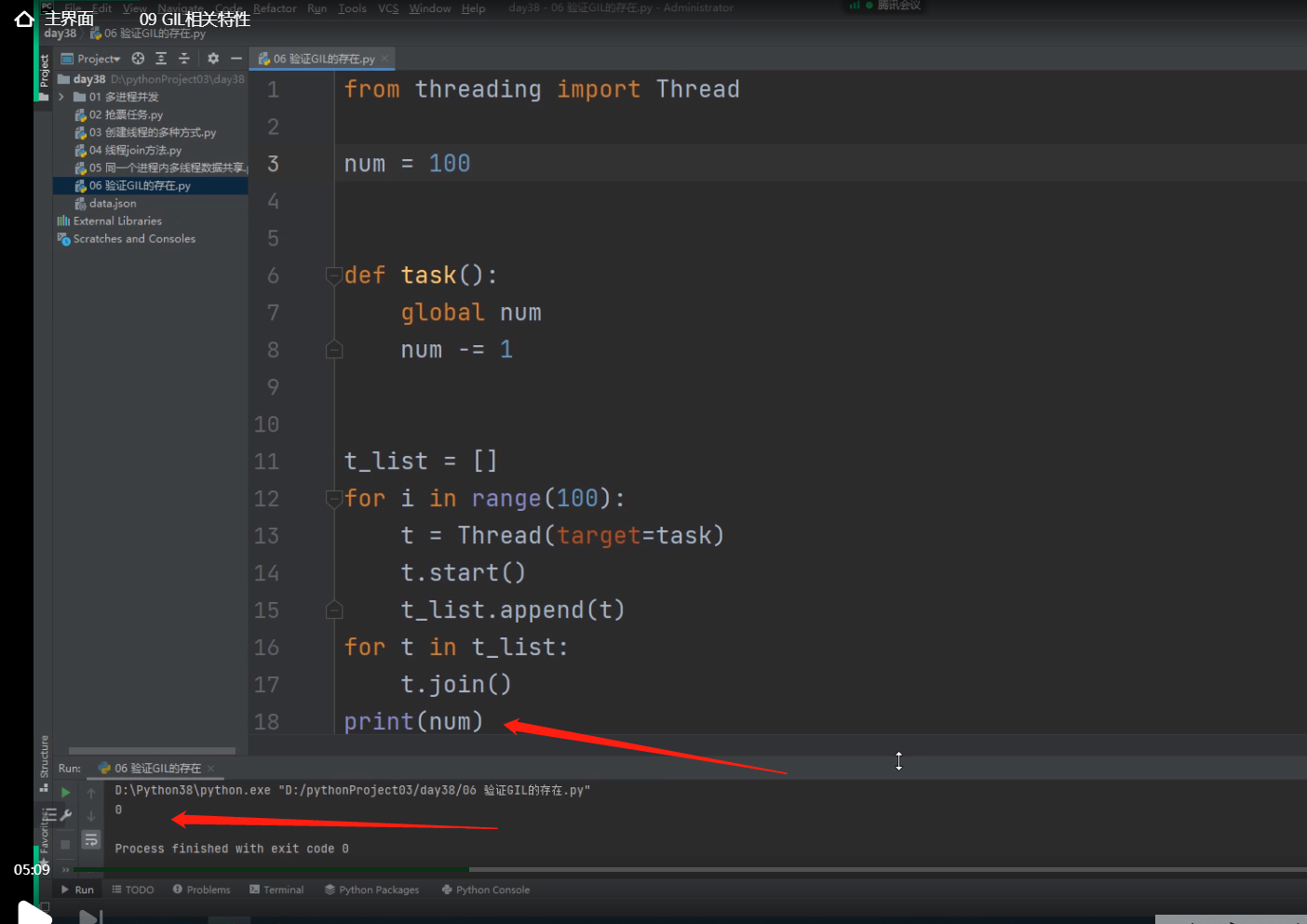Hide the Project panel with minus icon

(236, 59)
